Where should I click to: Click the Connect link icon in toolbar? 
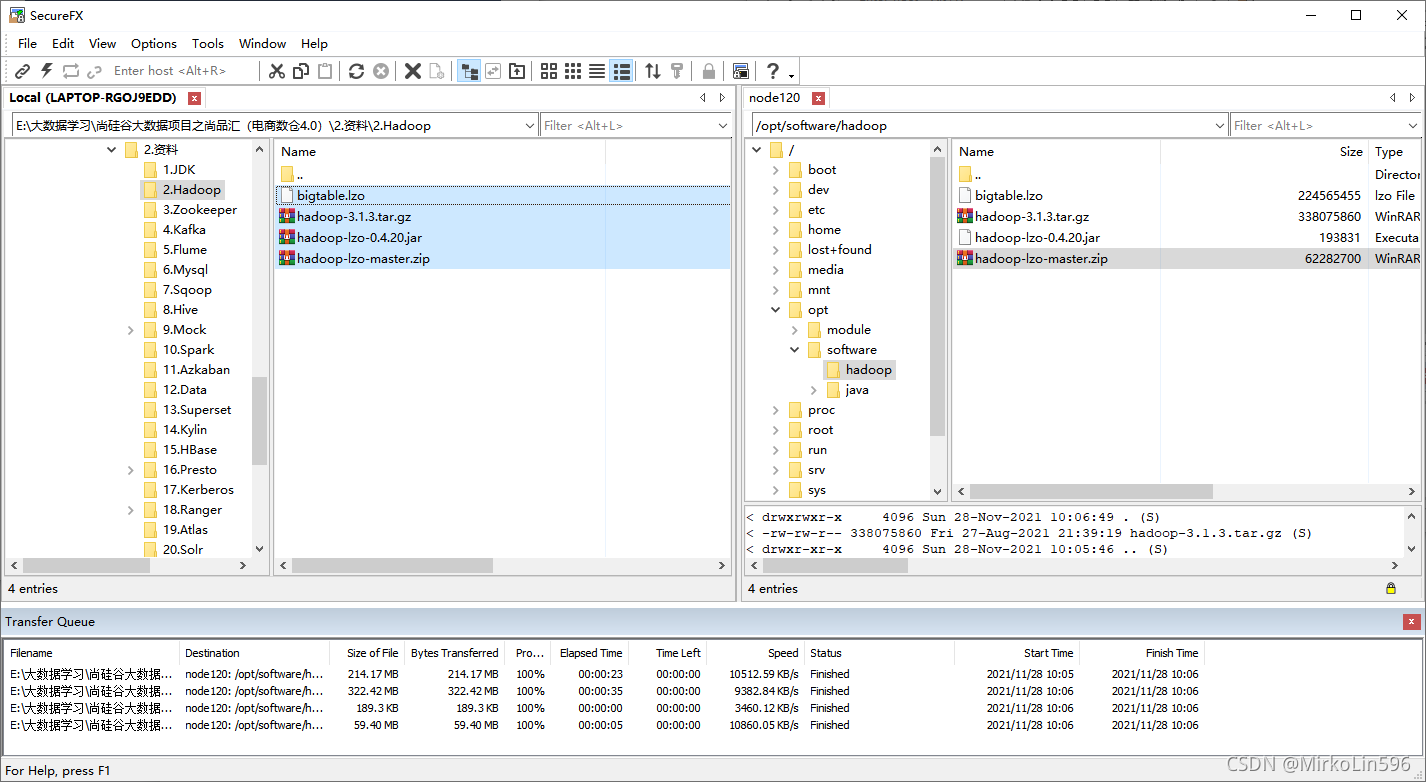coord(22,71)
